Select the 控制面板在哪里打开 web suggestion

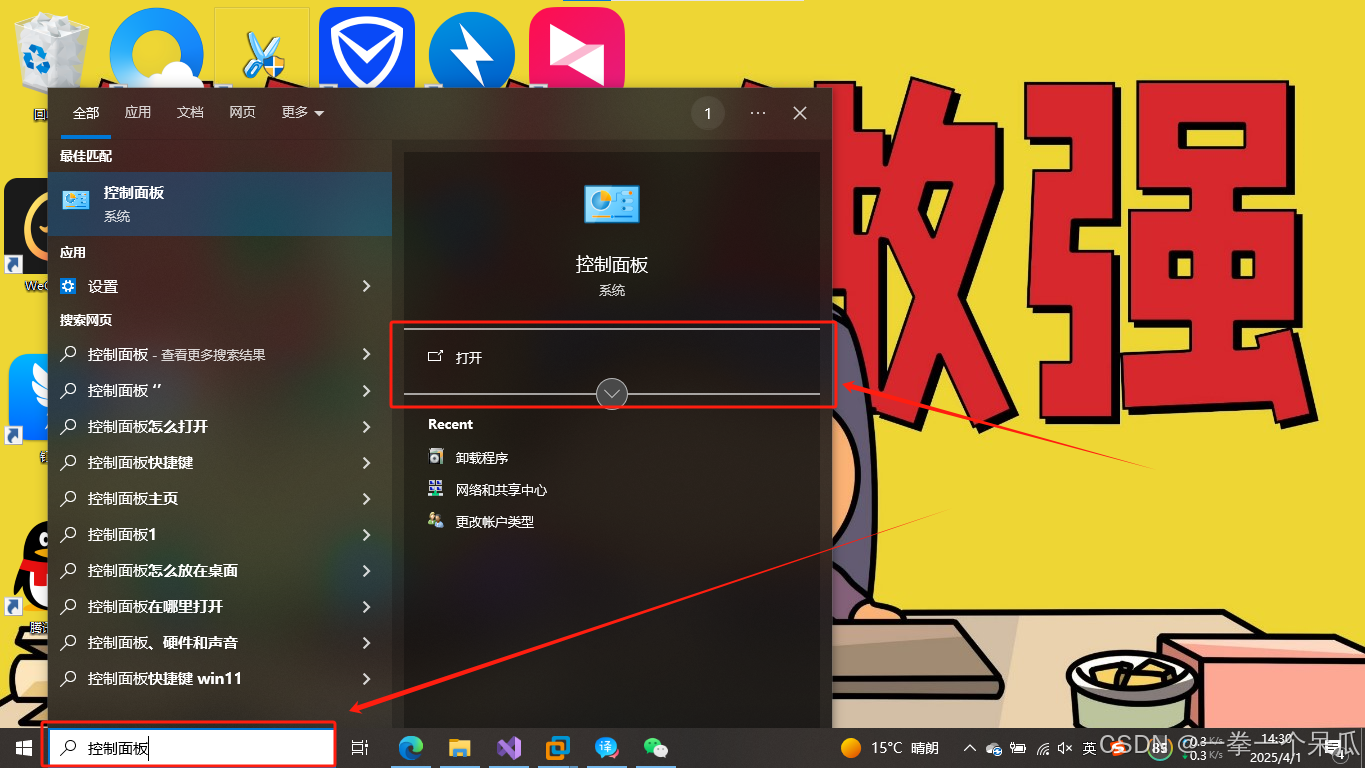pyautogui.click(x=155, y=606)
